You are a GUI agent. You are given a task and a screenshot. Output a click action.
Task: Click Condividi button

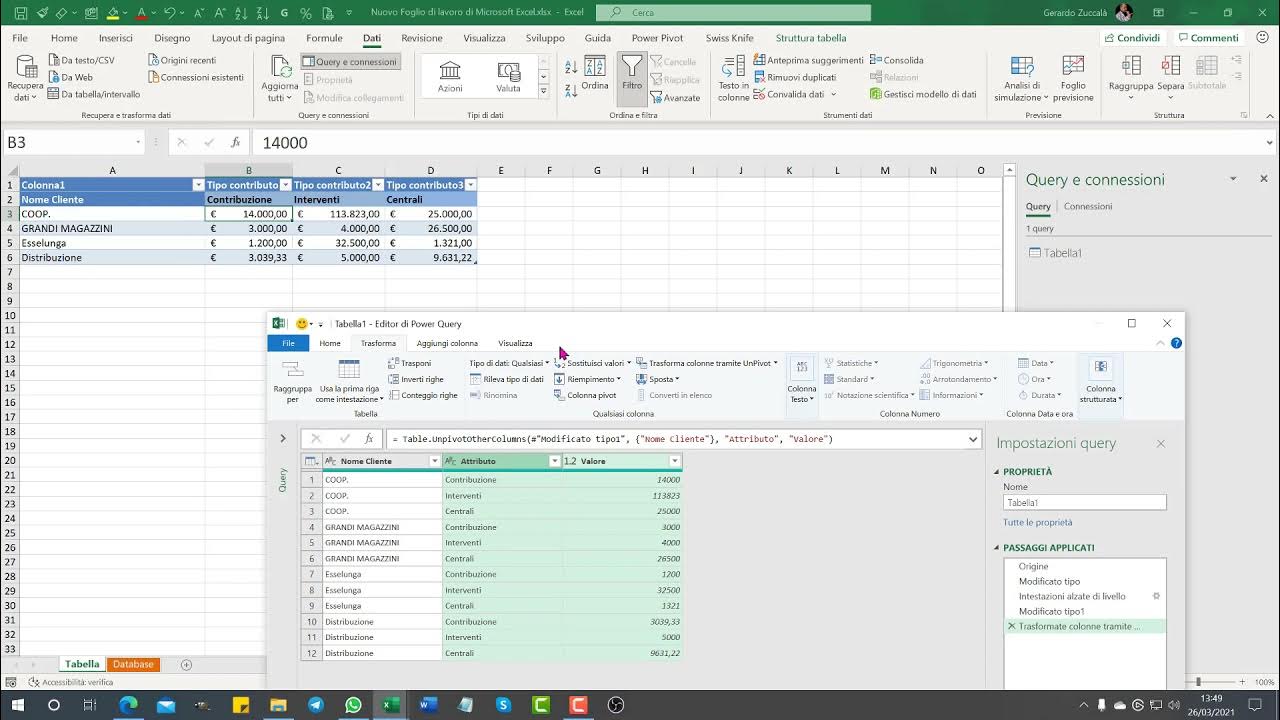(x=1132, y=38)
